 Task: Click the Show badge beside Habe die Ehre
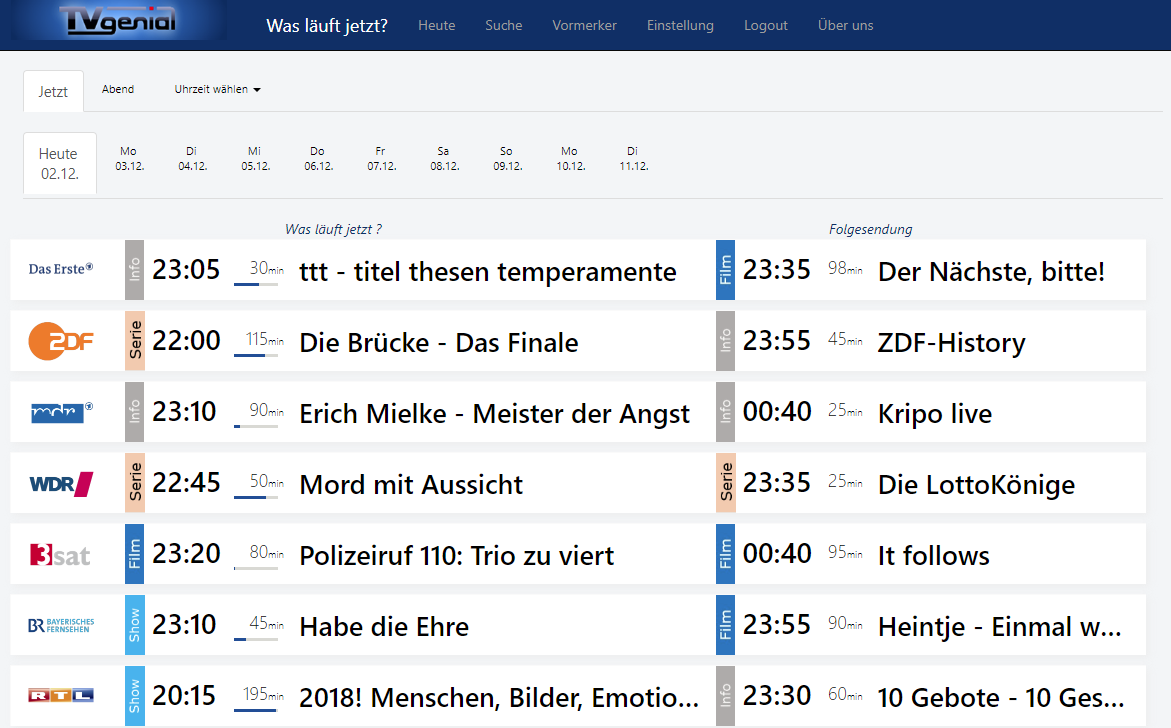[135, 625]
